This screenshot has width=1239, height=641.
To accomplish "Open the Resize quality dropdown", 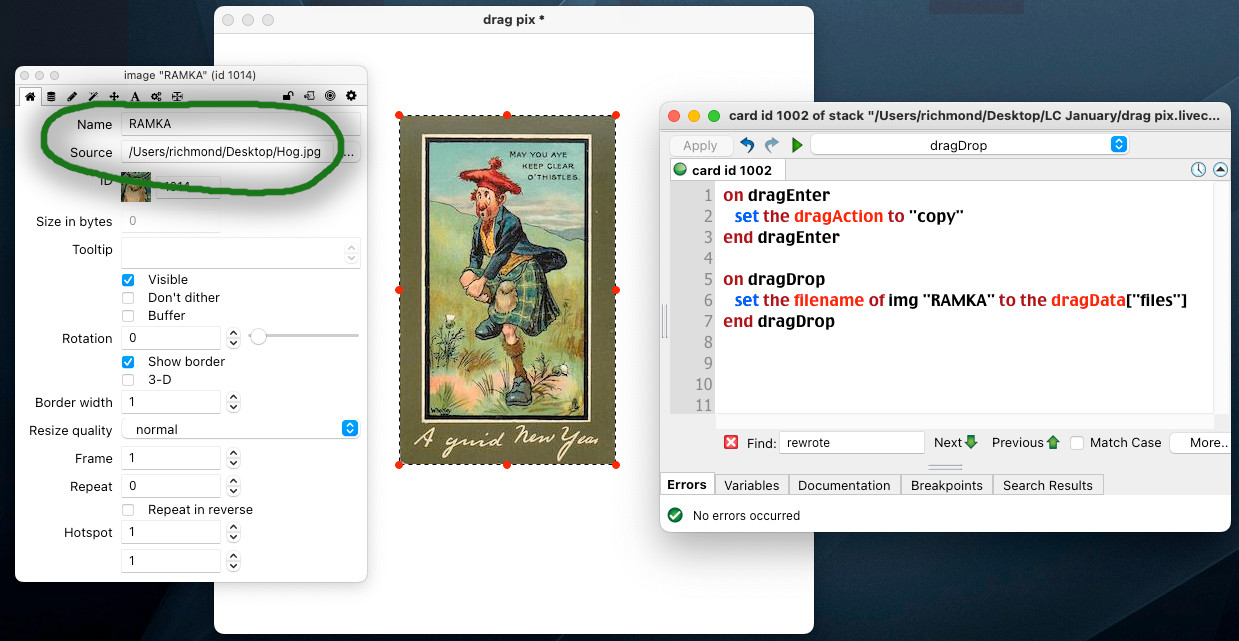I will 240,429.
